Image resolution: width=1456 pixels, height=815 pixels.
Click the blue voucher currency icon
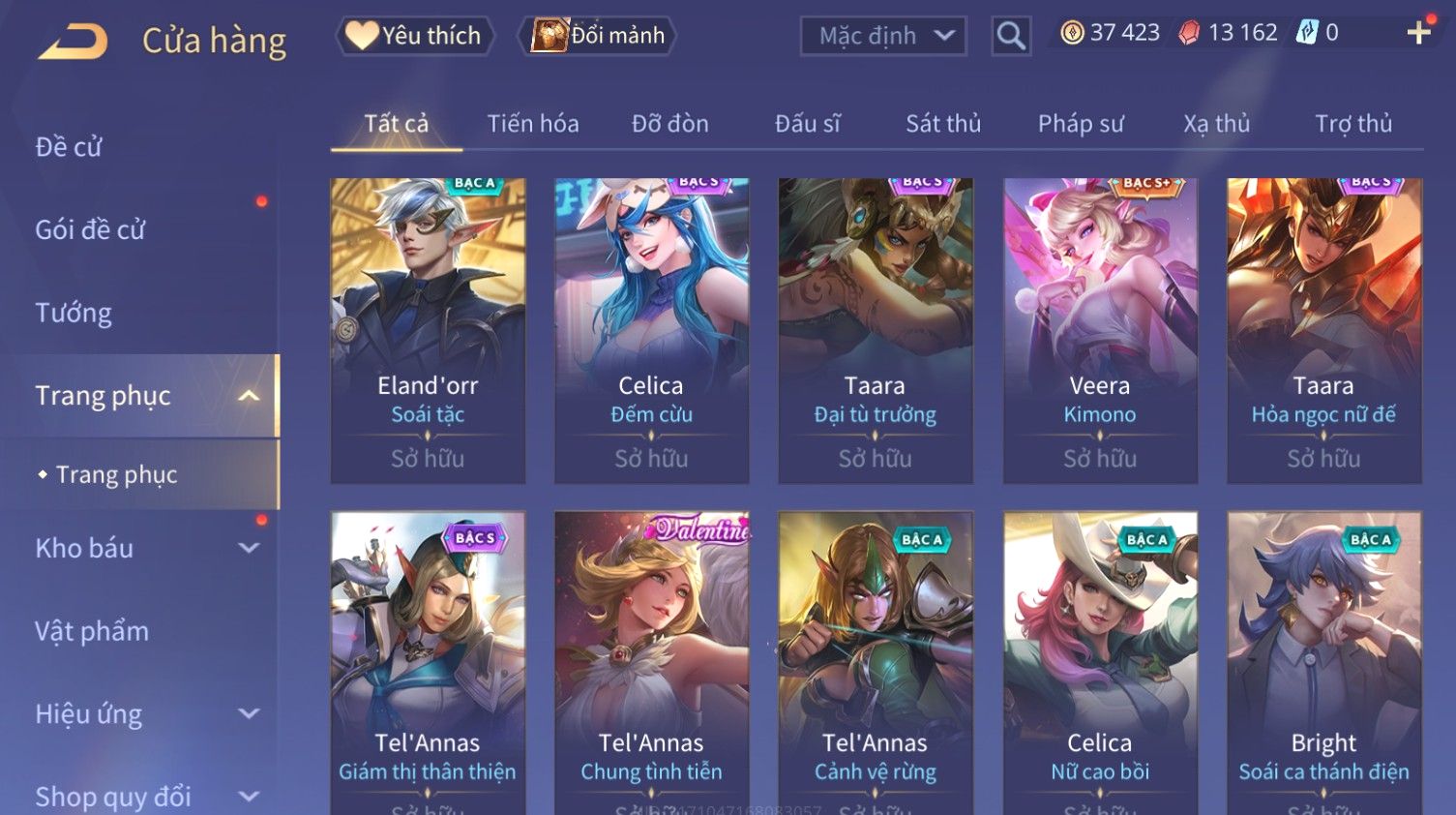click(1307, 33)
